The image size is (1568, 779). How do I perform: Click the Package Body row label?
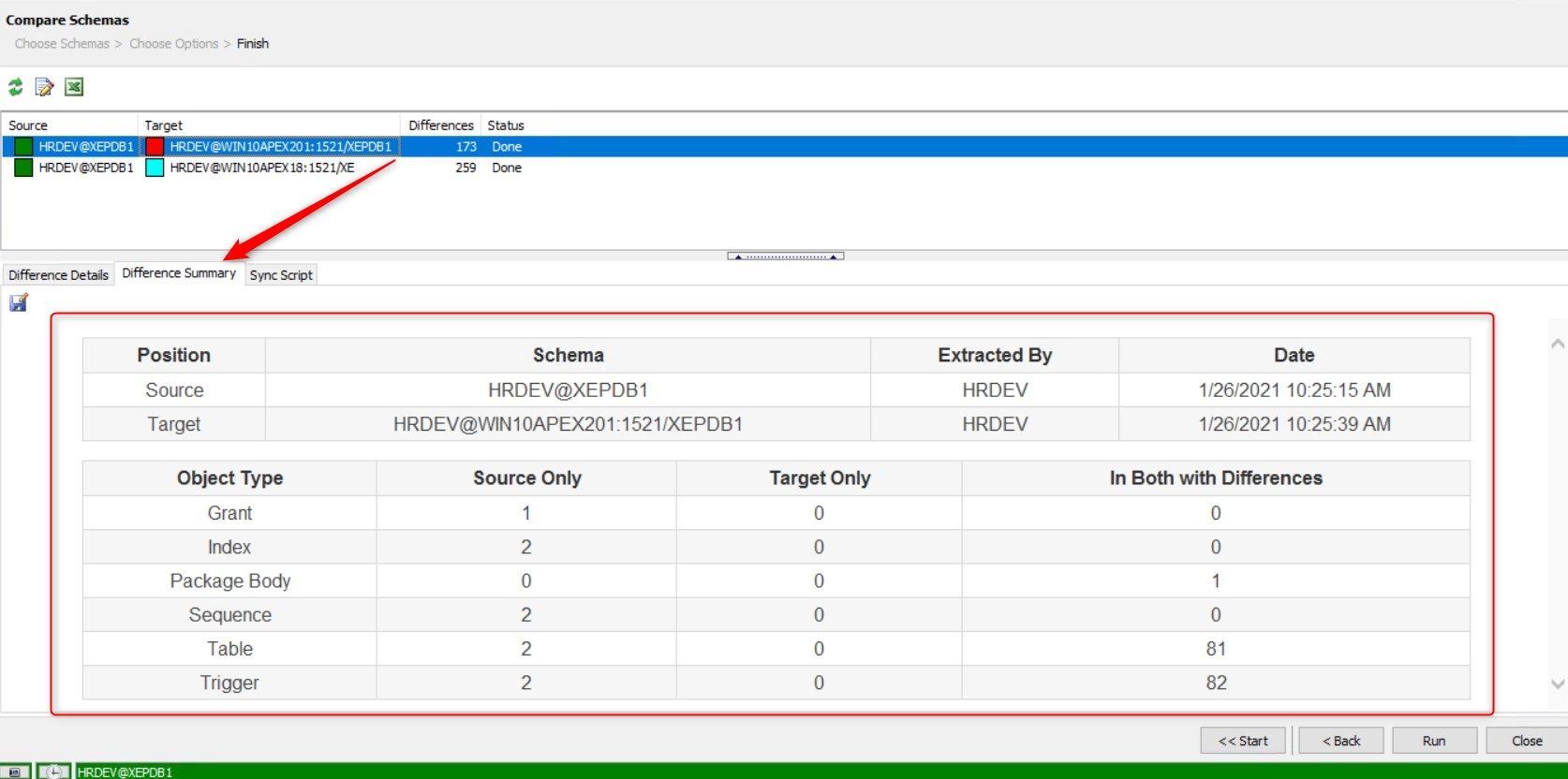(229, 581)
